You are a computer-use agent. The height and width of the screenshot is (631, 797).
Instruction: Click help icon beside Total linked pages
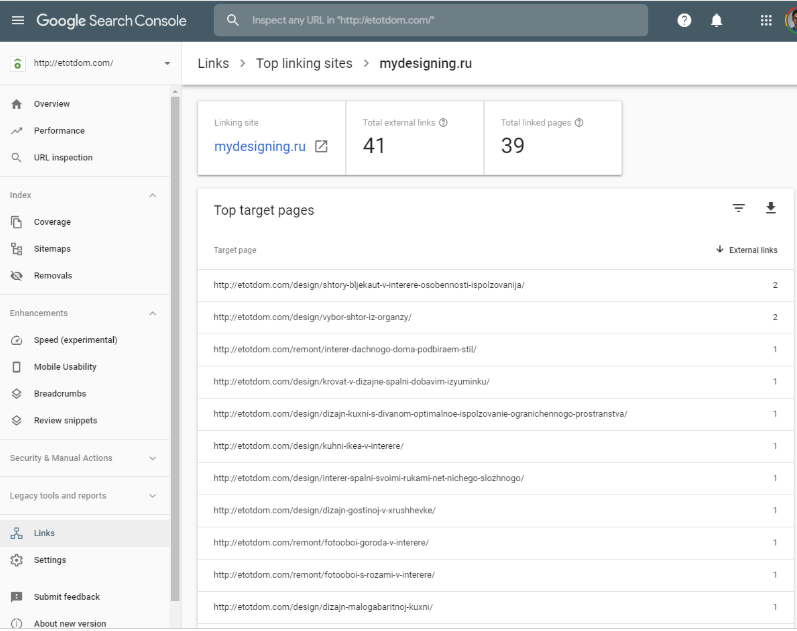click(x=579, y=123)
